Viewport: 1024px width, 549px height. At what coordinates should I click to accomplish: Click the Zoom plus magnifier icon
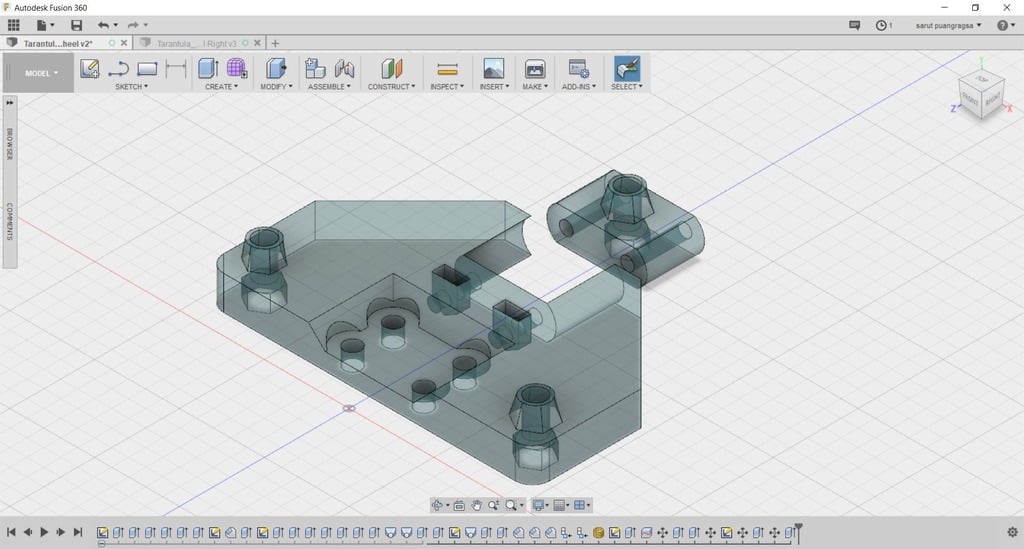pyautogui.click(x=494, y=505)
